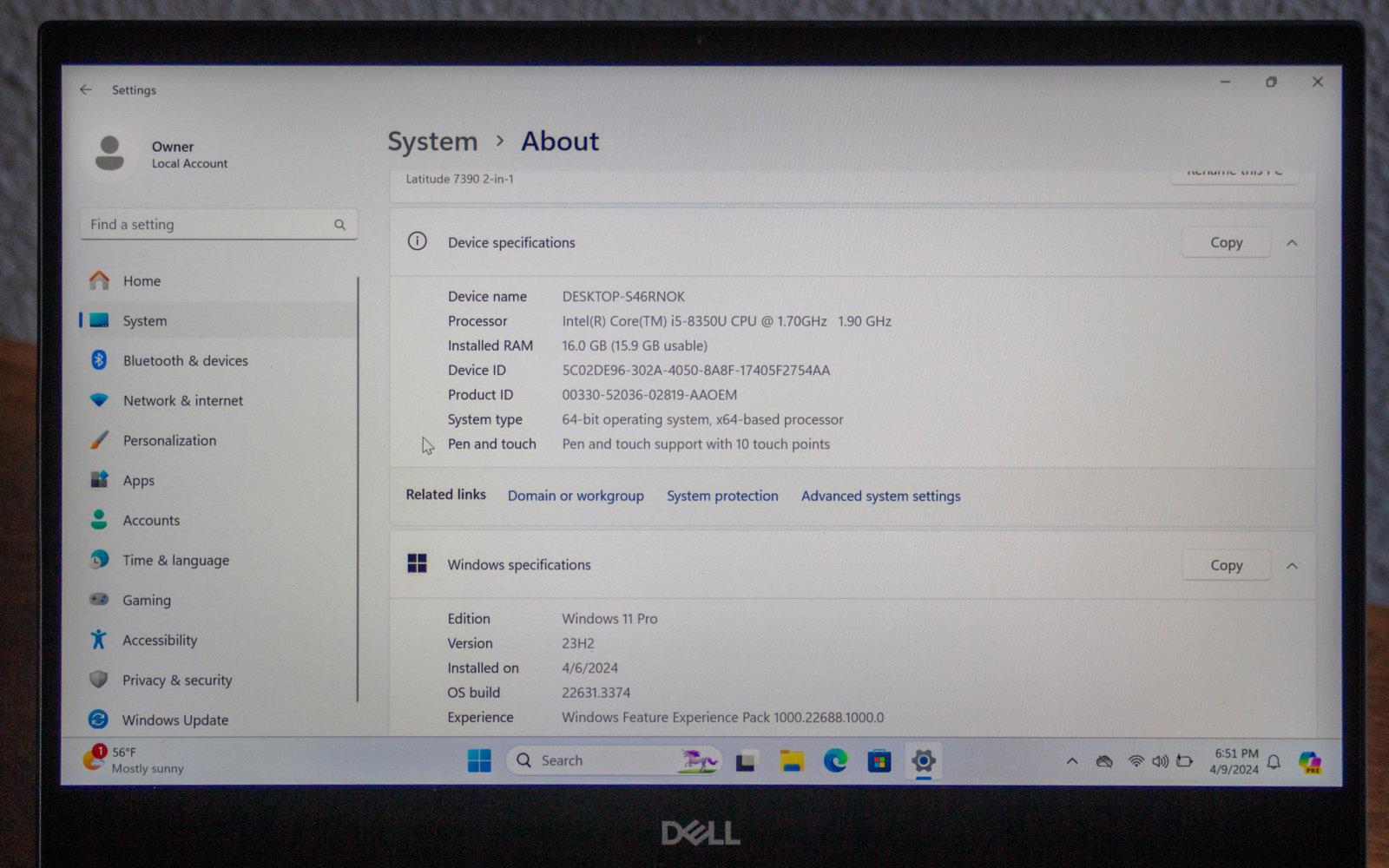Click Latitude 7390 2-in-1 model text

(x=460, y=180)
